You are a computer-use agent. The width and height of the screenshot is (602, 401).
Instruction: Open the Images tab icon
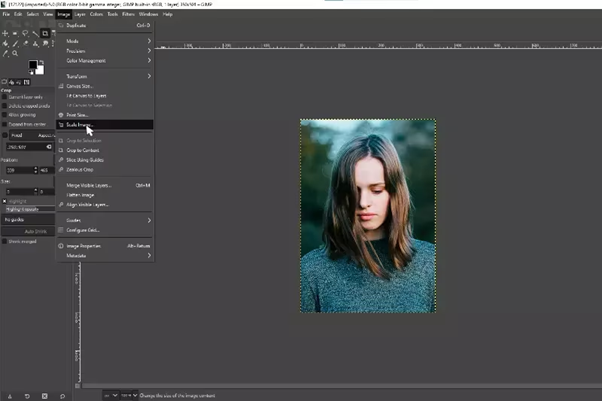coord(26,82)
